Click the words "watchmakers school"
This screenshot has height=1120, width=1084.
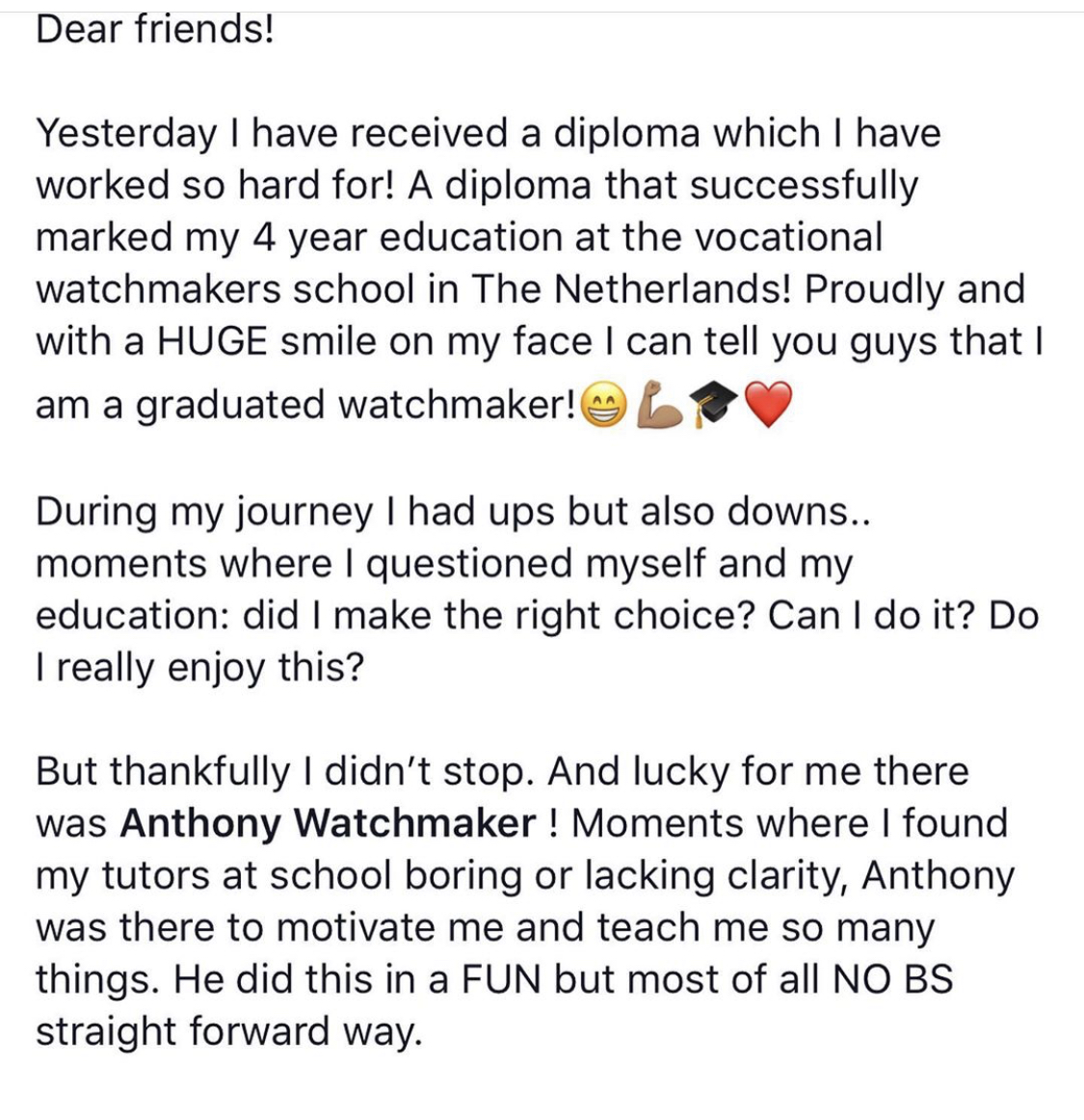tap(225, 288)
